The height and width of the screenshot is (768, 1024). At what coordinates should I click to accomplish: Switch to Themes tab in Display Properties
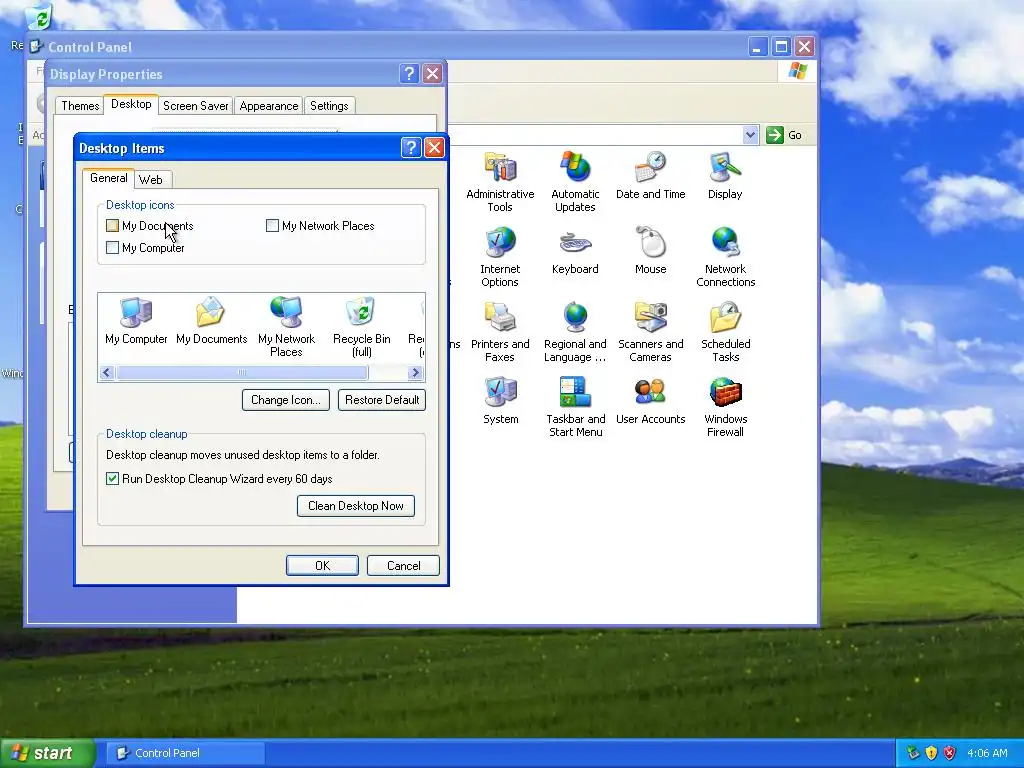coord(80,106)
